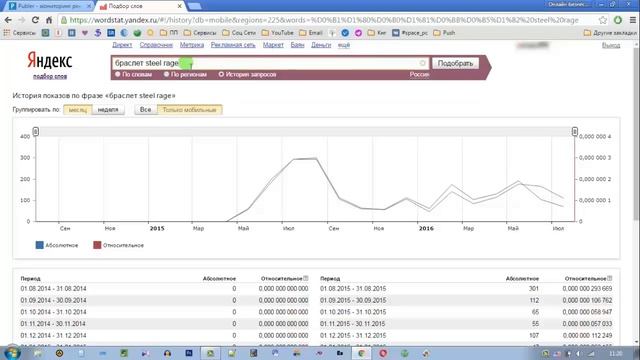Open the Метрика link
The height and width of the screenshot is (360, 640).
click(192, 45)
